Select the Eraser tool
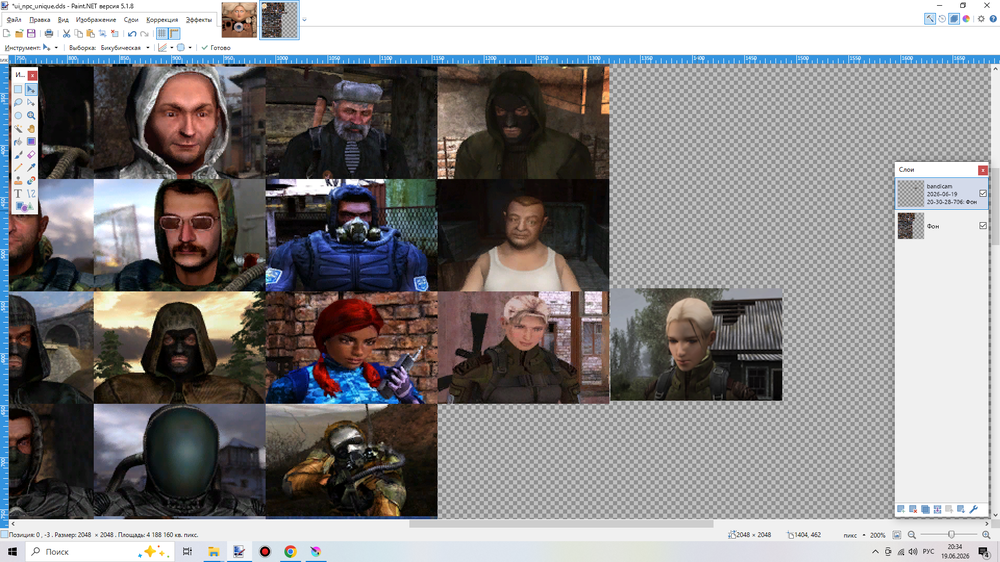 tap(31, 154)
